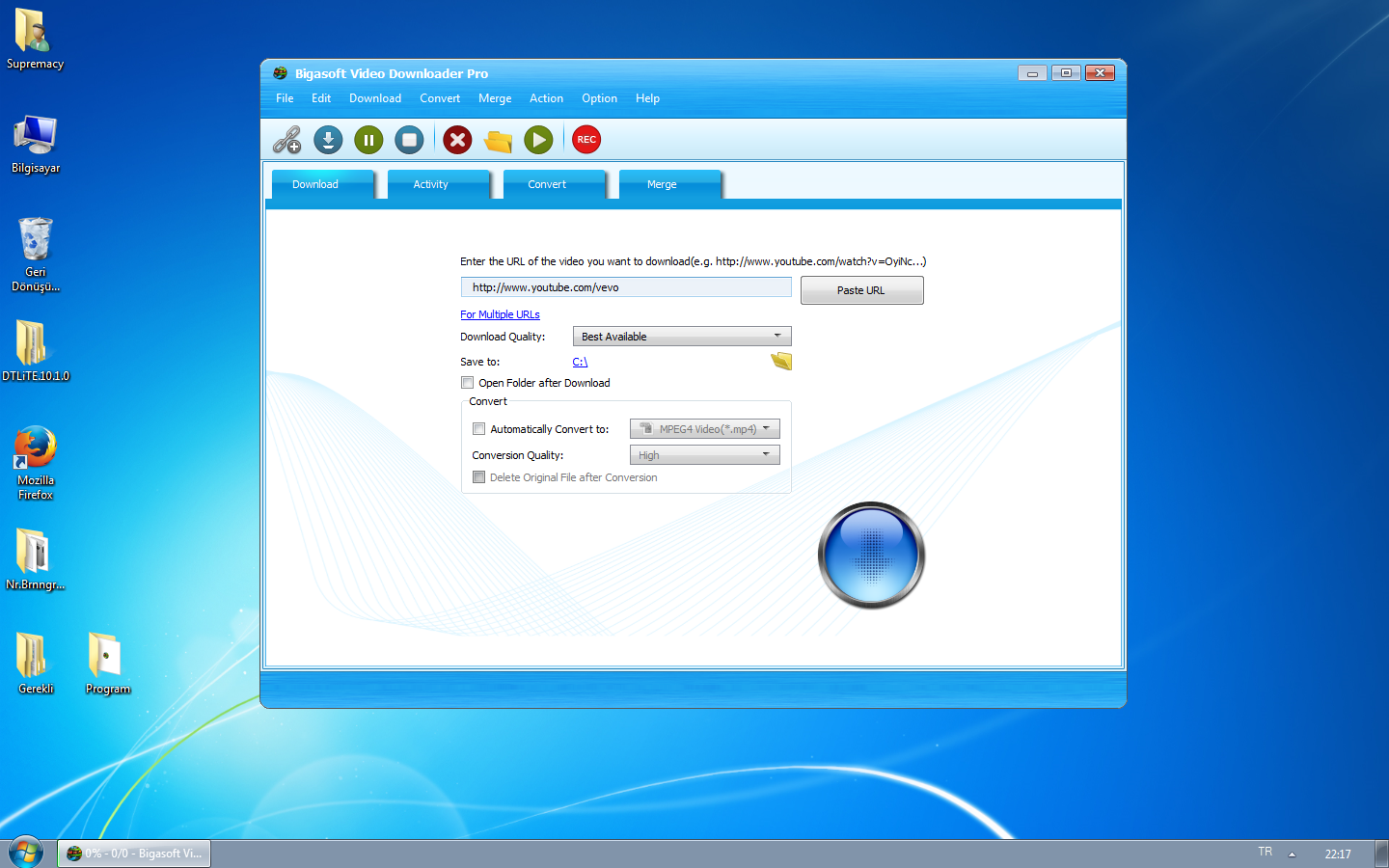Open For Multiple URLs link

click(x=500, y=314)
